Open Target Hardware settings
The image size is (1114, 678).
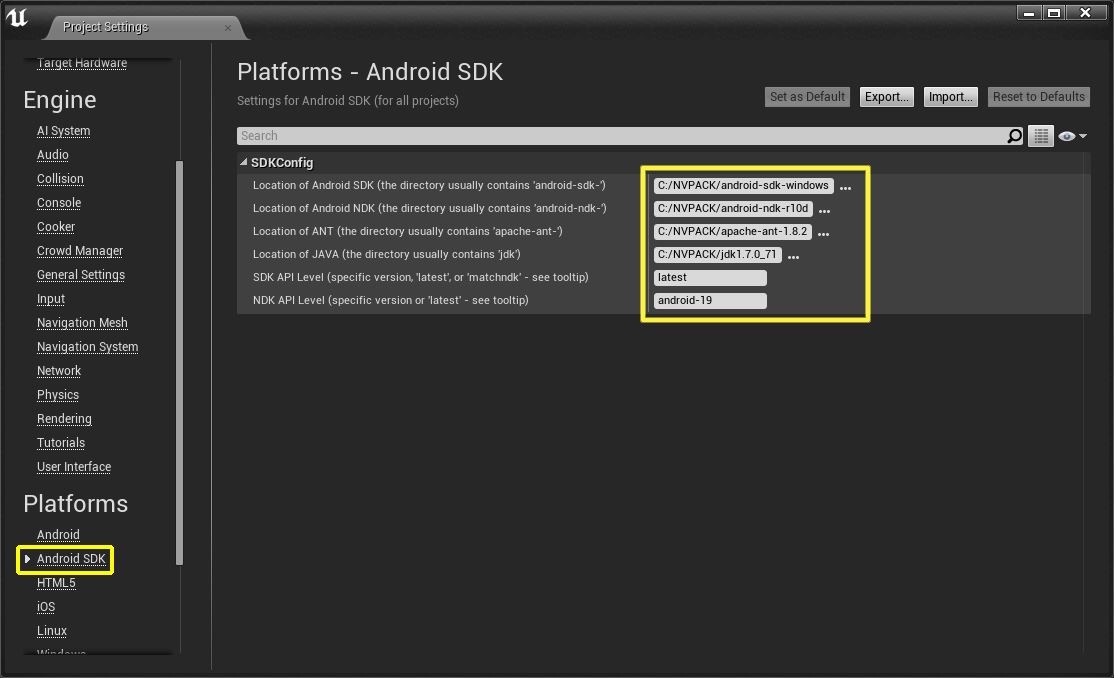tap(82, 63)
